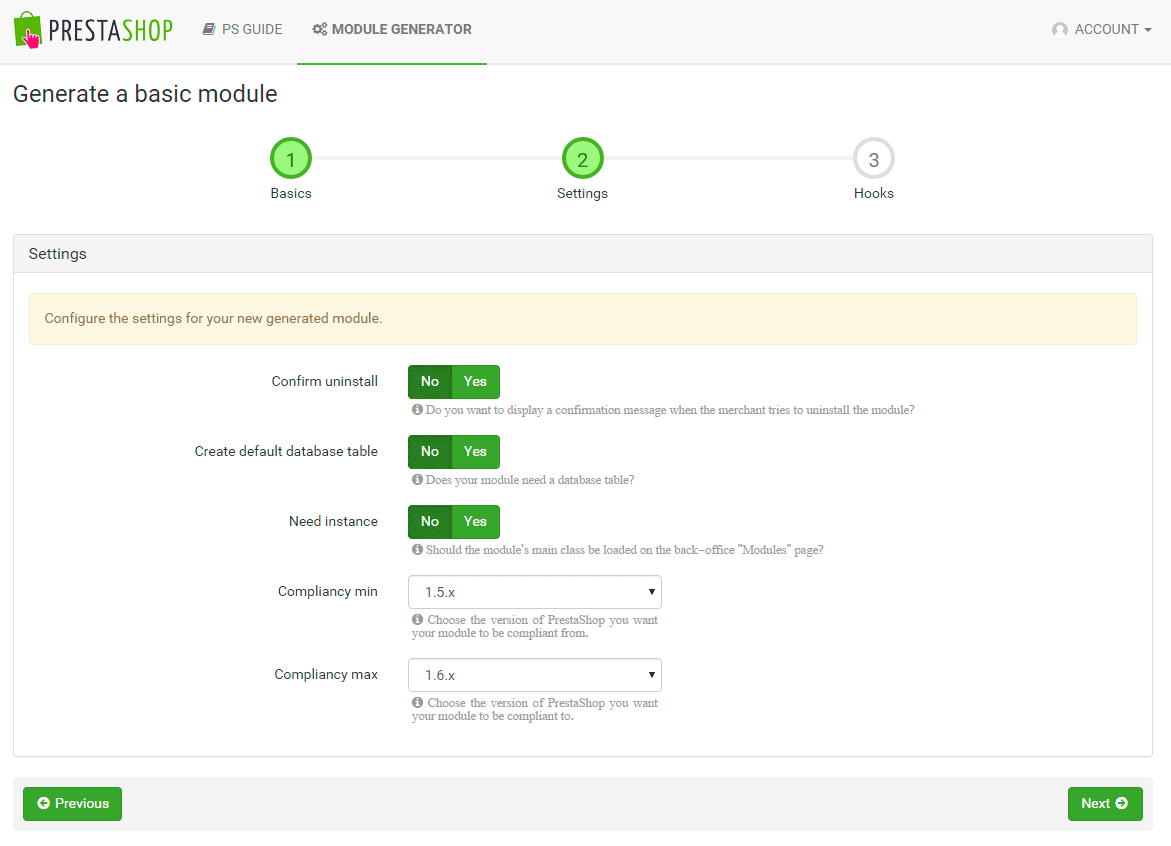Go to step 3 Hooks circle
This screenshot has height=846, width=1171.
[874, 158]
